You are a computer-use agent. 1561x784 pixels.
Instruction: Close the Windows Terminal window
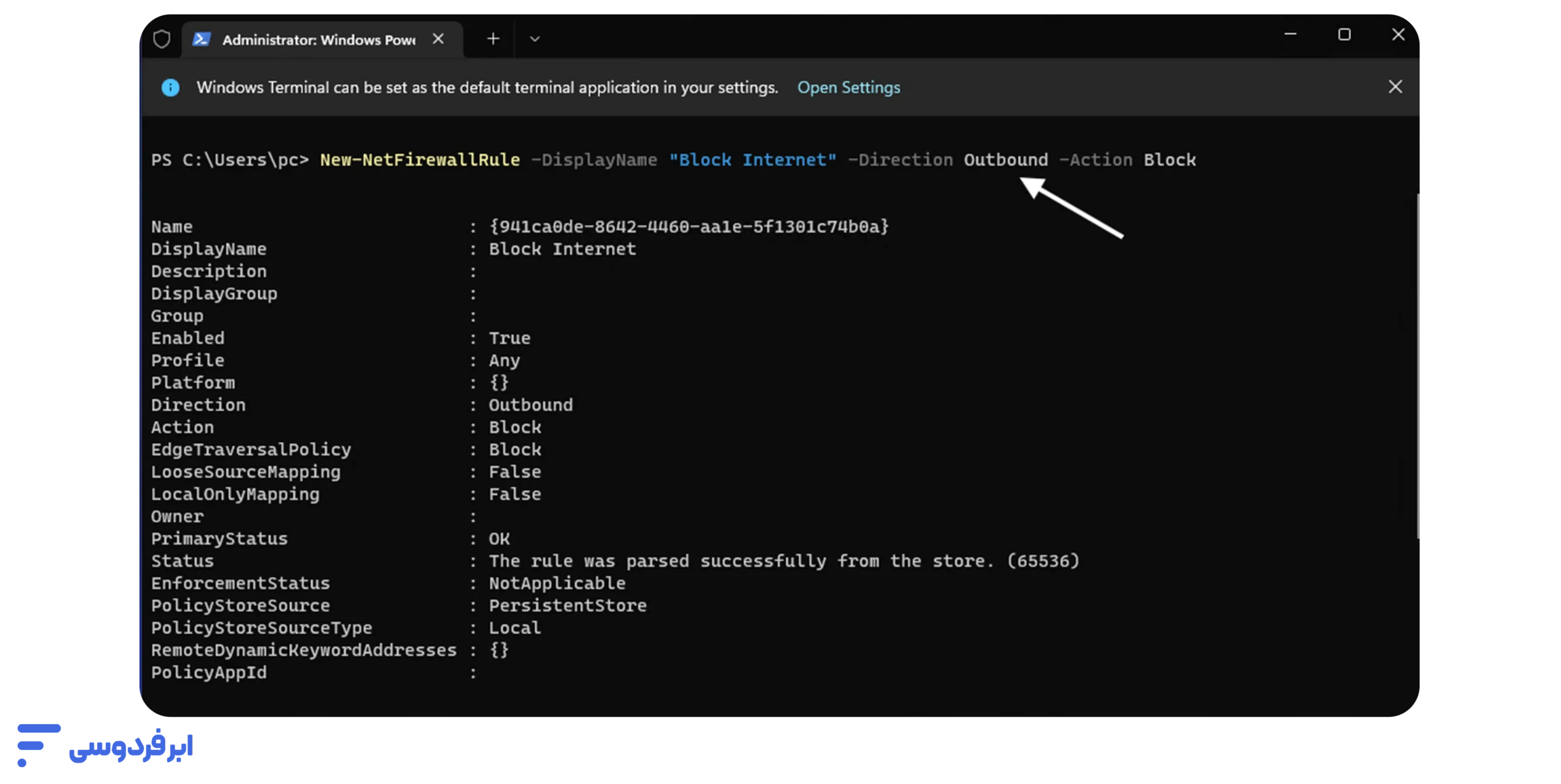coord(1398,35)
